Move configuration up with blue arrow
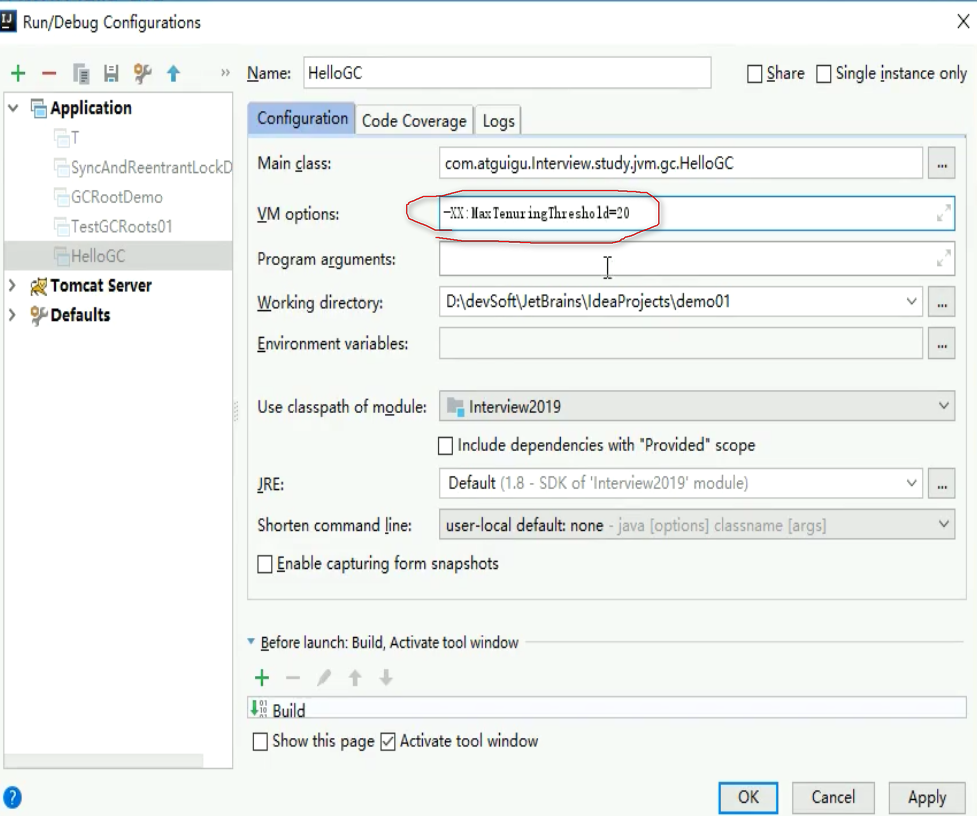Image resolution: width=977 pixels, height=816 pixels. pos(173,74)
